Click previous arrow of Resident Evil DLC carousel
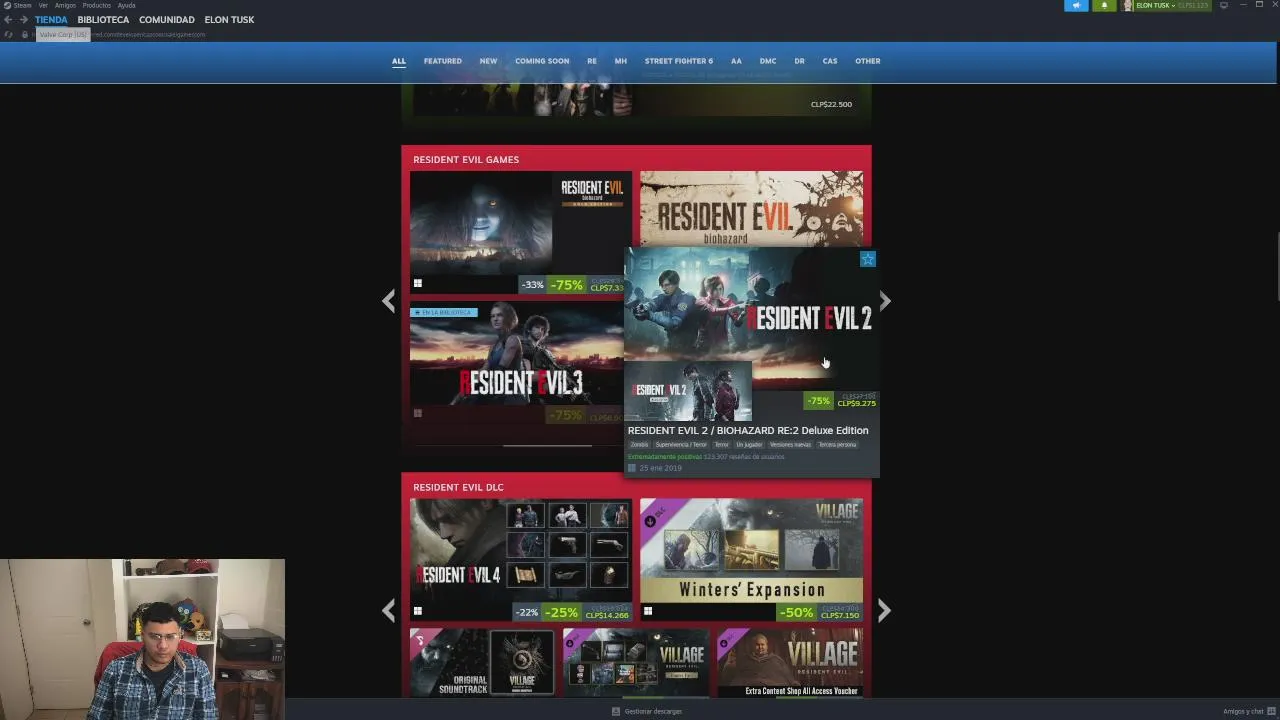 tap(389, 610)
